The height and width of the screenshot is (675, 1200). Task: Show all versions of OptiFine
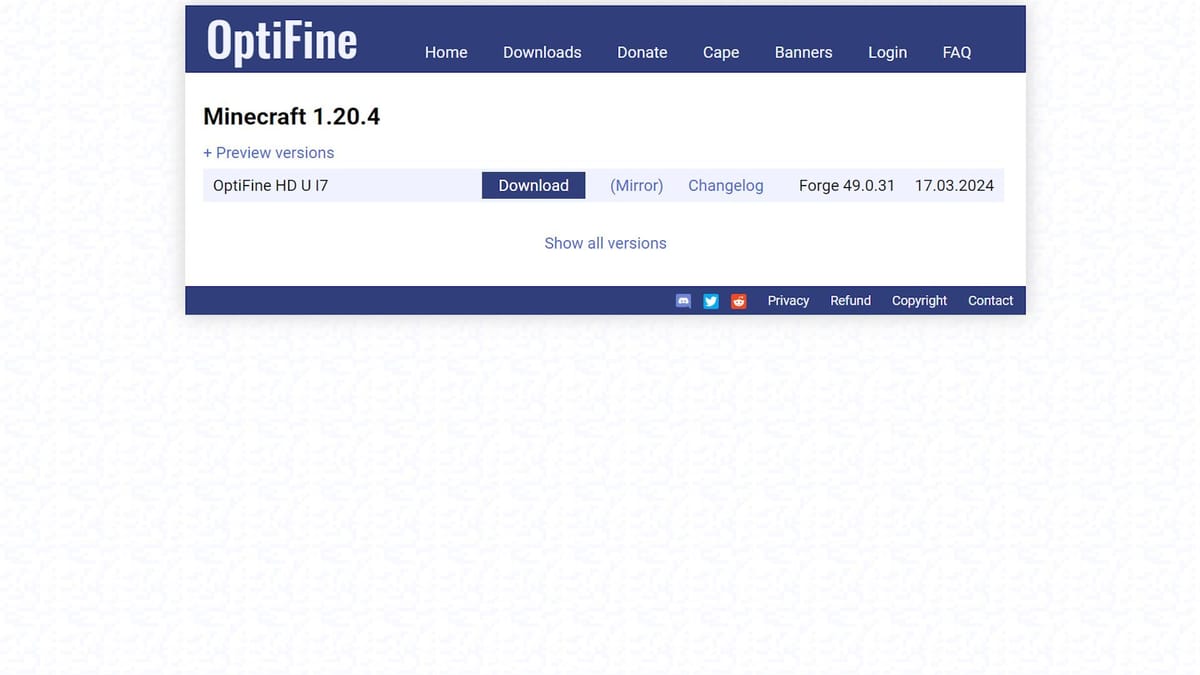[605, 243]
